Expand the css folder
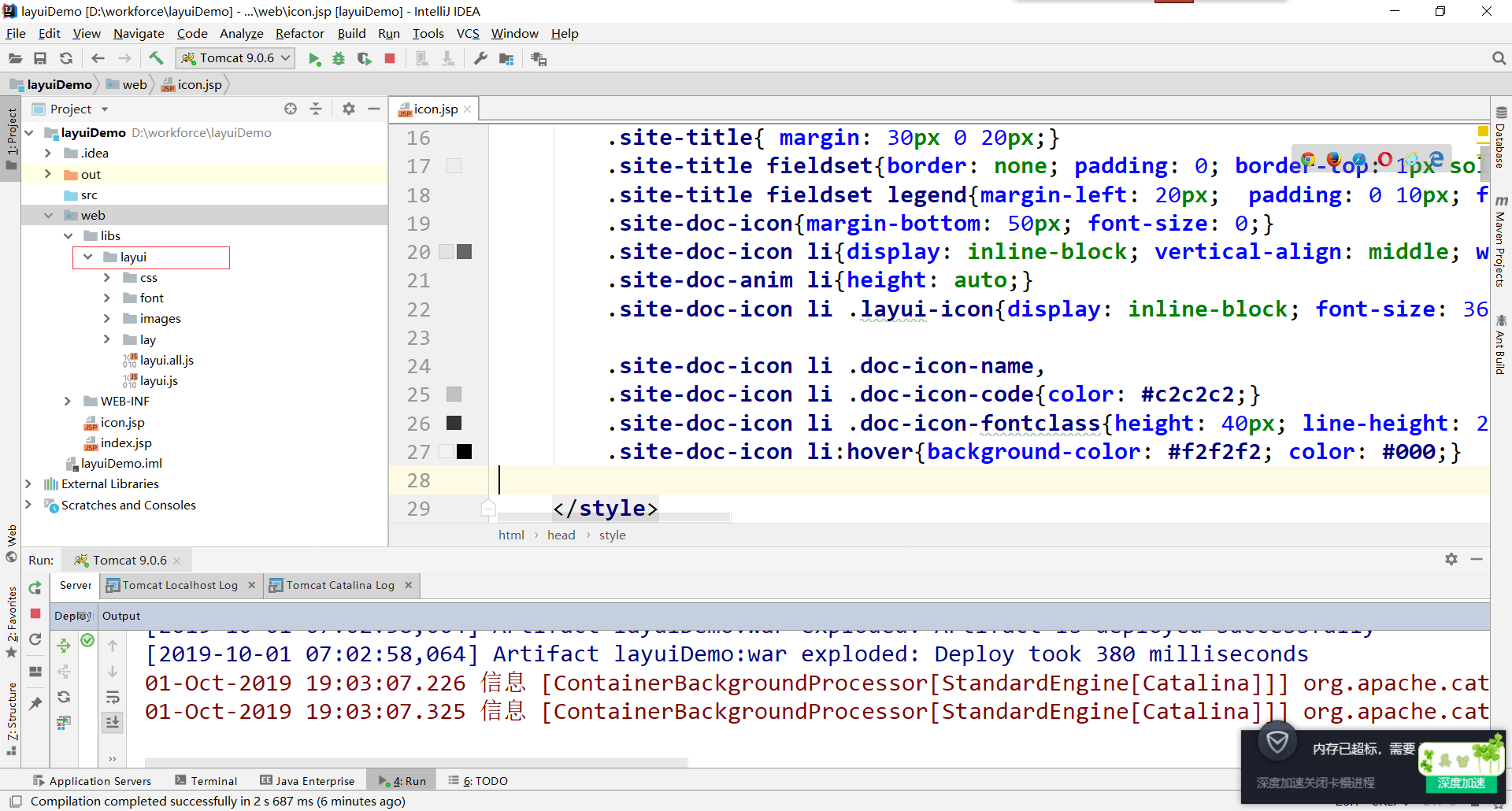The image size is (1512, 811). coord(107,277)
